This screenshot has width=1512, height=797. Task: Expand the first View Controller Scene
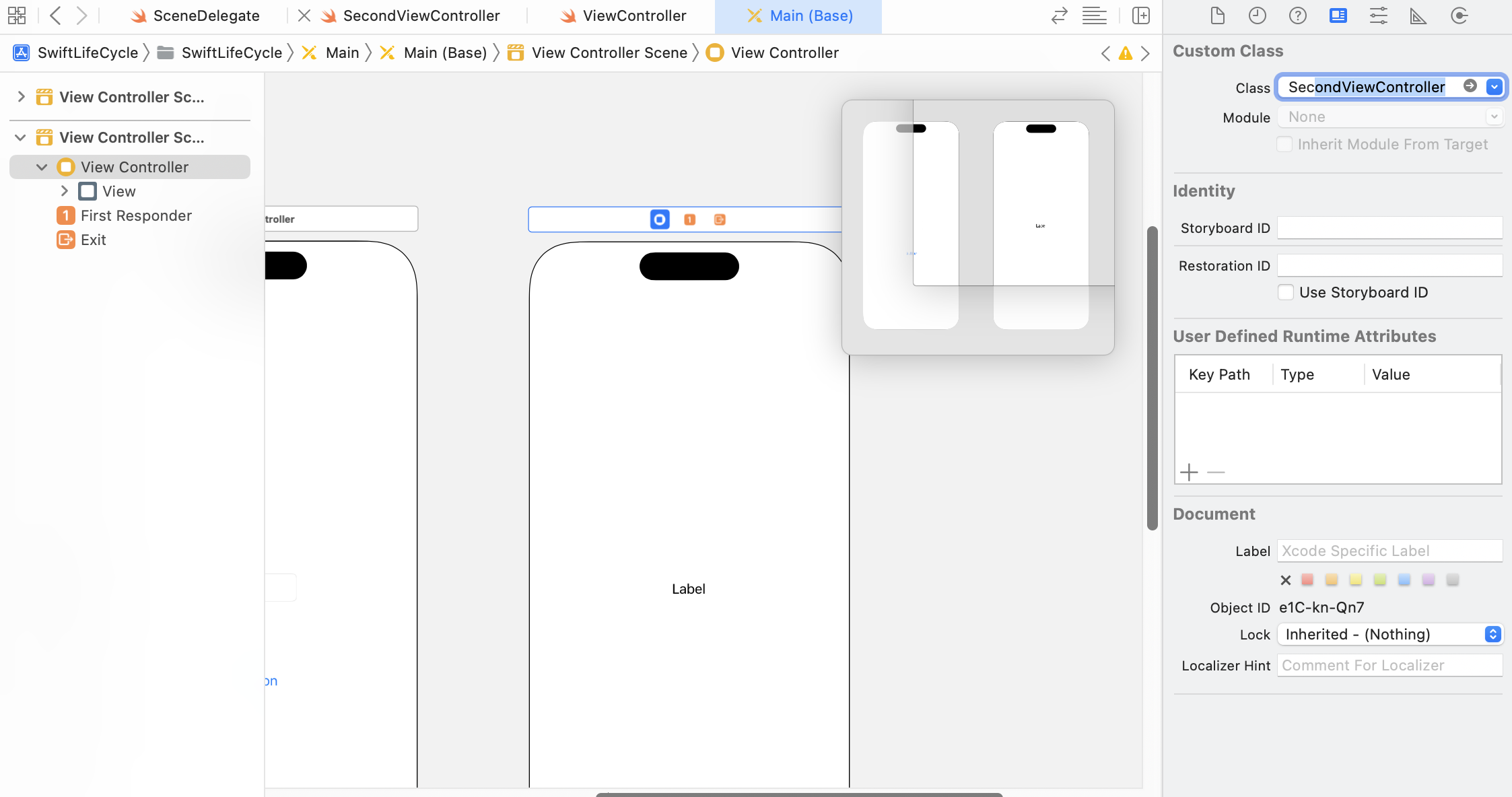[x=21, y=97]
